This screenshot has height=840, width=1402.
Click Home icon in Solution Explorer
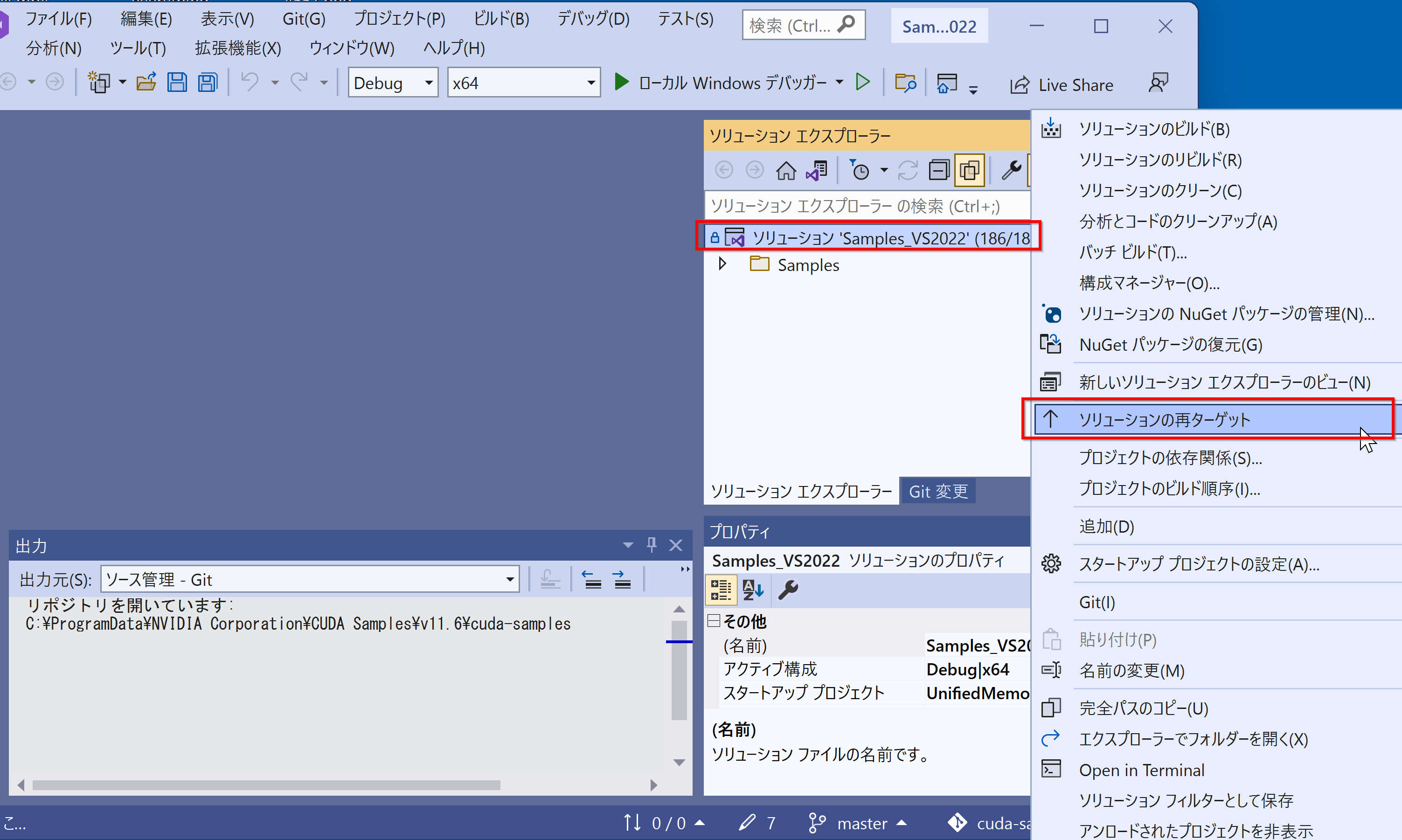(785, 170)
